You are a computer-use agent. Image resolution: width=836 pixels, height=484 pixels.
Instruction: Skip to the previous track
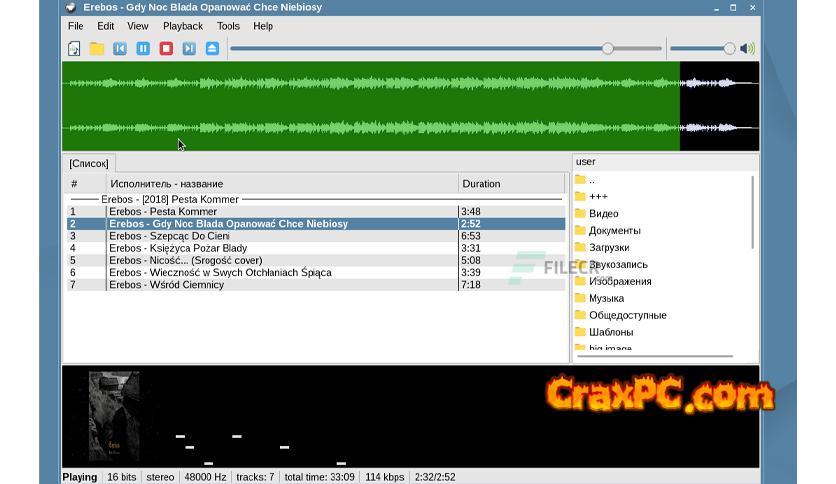coord(120,49)
